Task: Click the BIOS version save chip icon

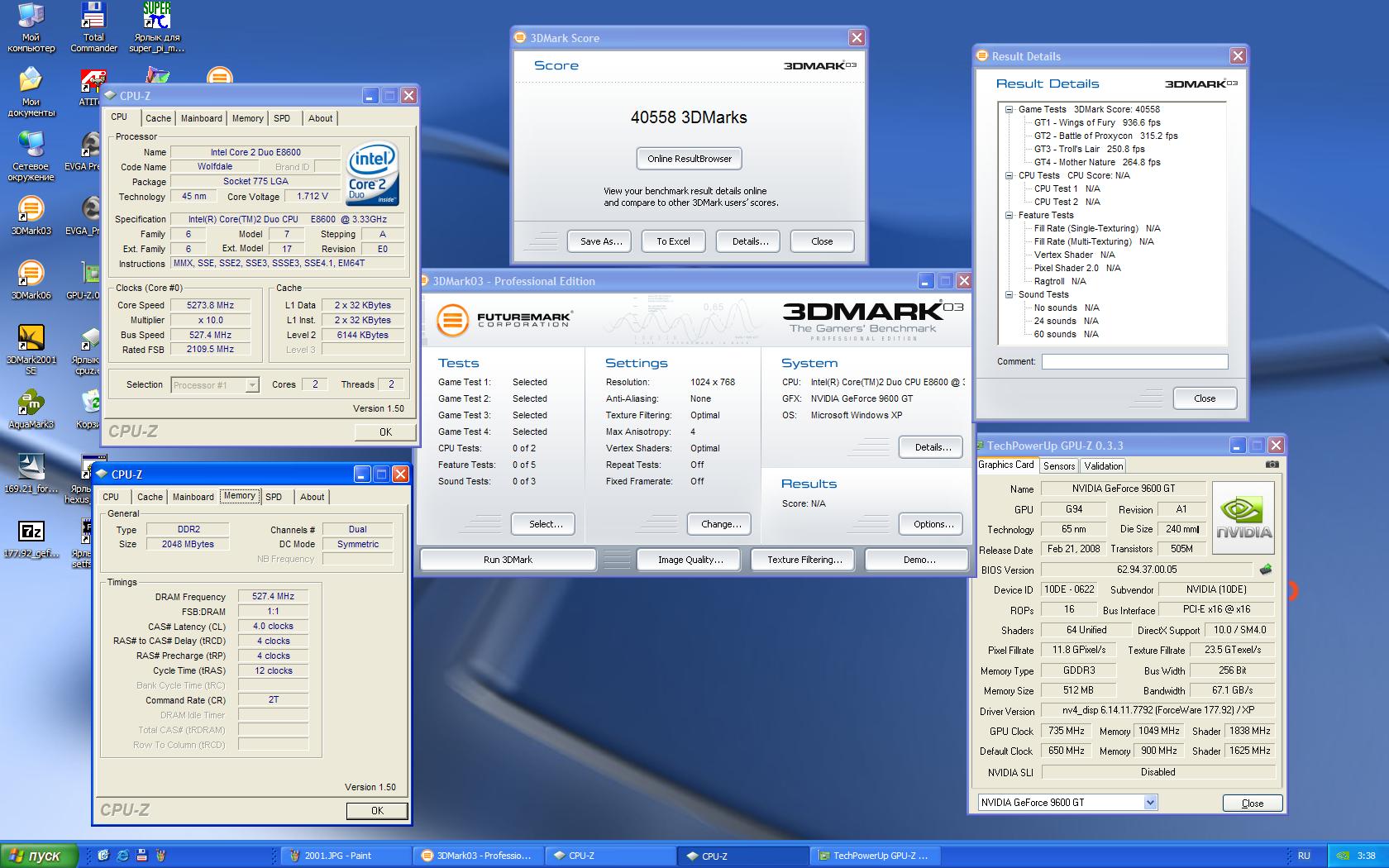Action: point(1265,570)
